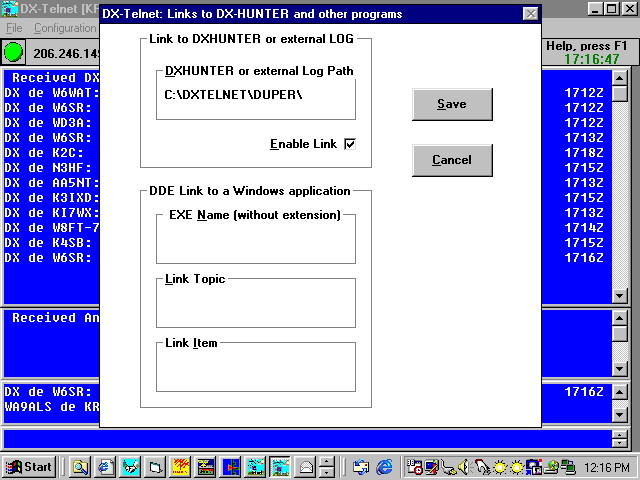
Task: Click the magnifier Find taskbar button
Action: coord(80,467)
